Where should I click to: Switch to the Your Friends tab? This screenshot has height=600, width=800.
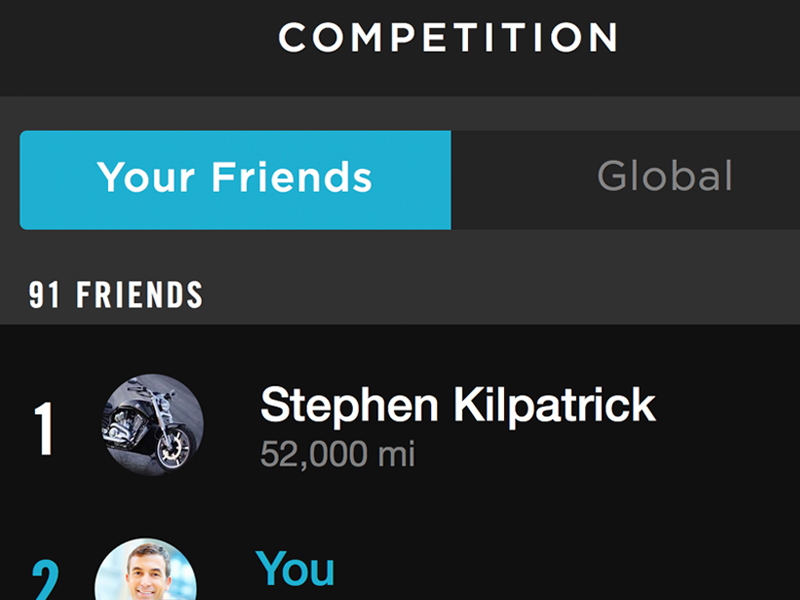click(x=235, y=180)
